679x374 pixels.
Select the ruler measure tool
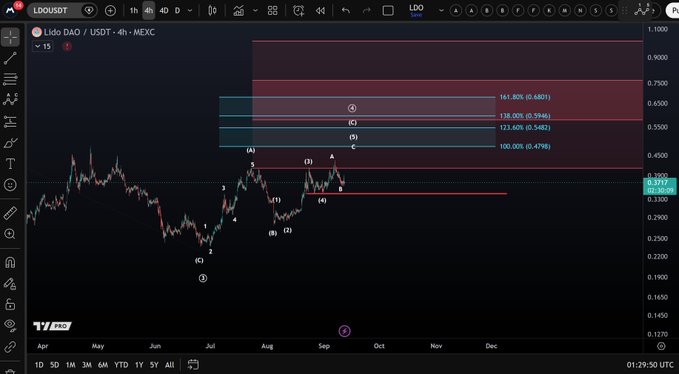pyautogui.click(x=10, y=213)
